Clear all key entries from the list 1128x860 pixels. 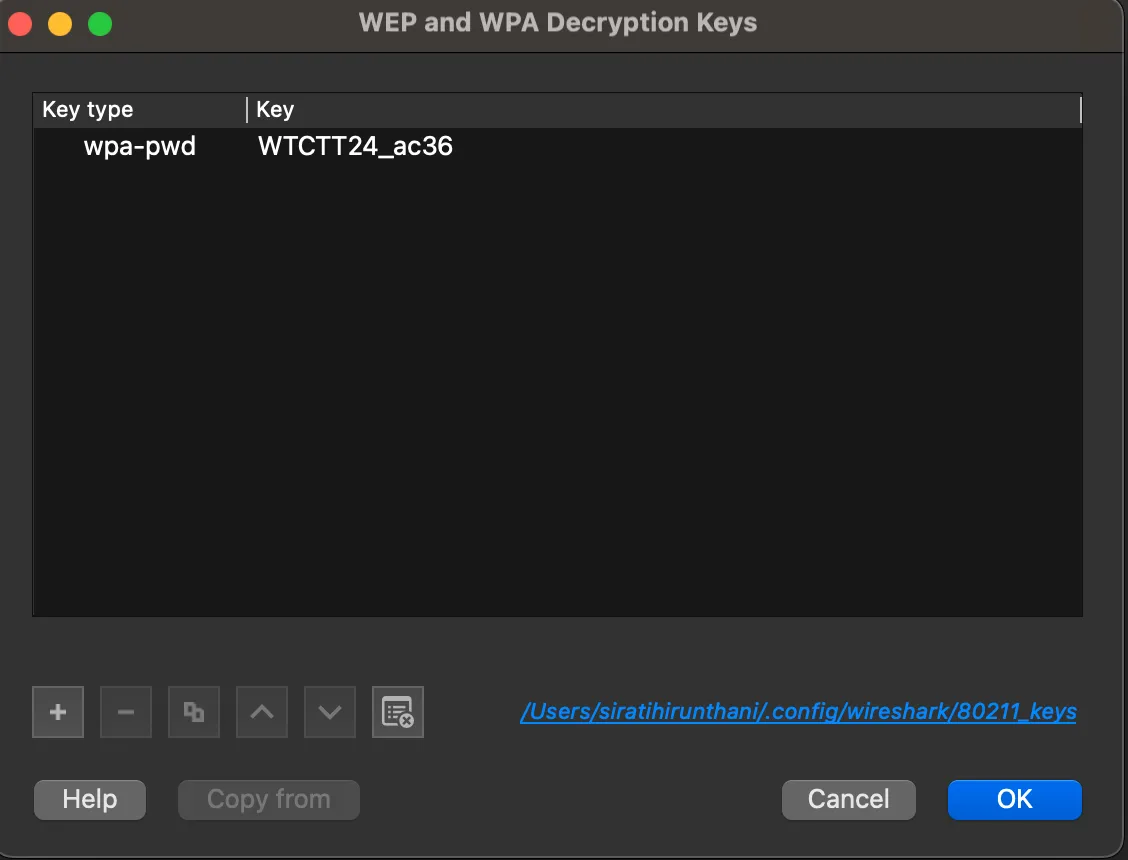[x=398, y=712]
